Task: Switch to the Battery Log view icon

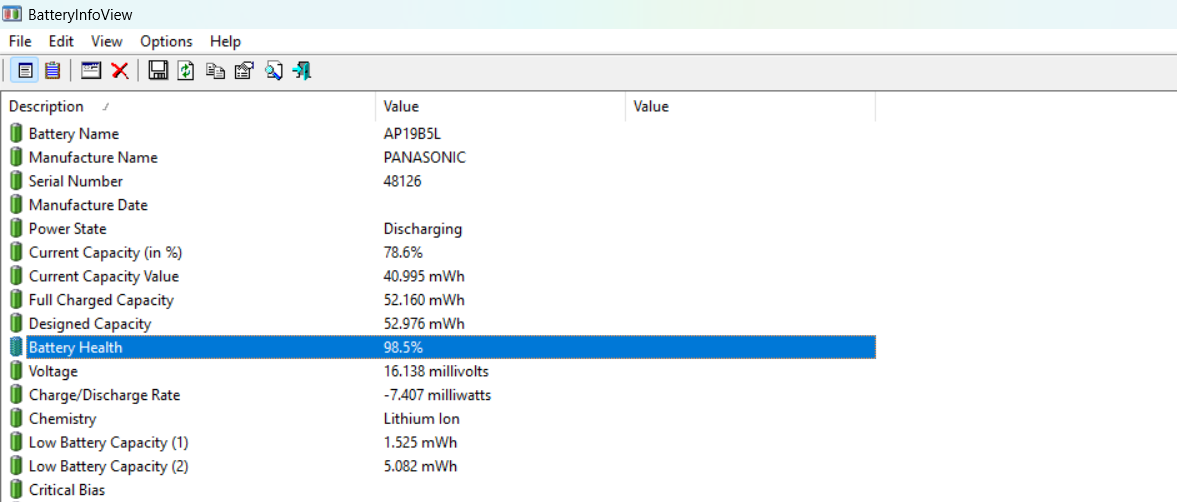Action: click(52, 71)
